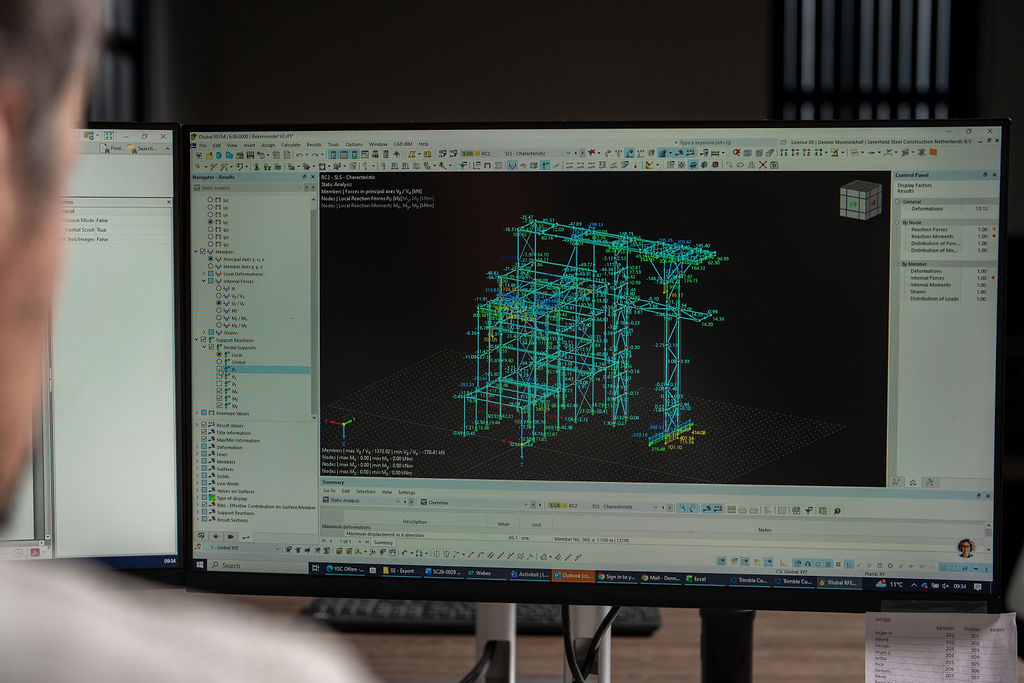The width and height of the screenshot is (1024, 683).
Task: Open the Results menu
Action: [313, 145]
